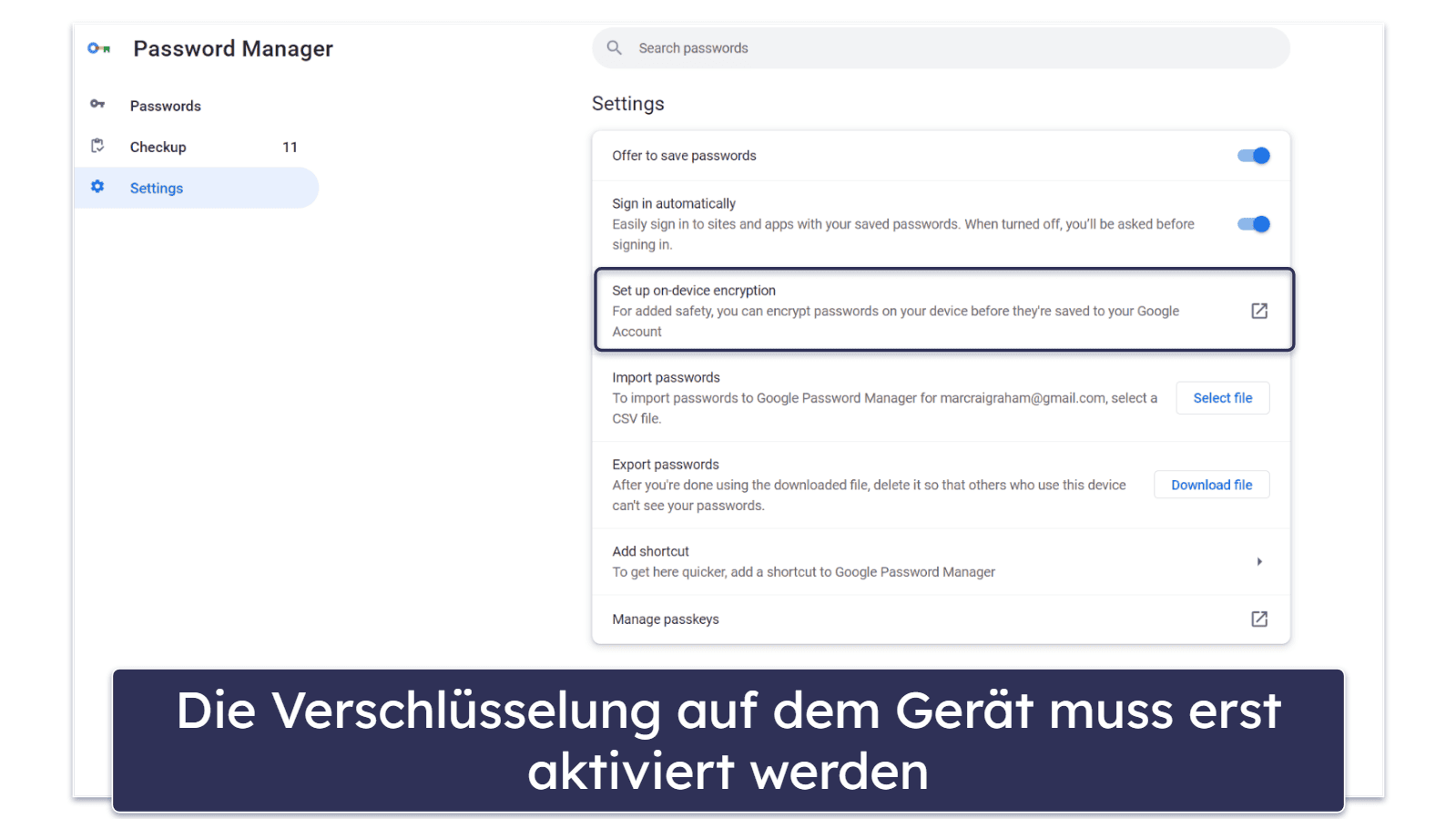This screenshot has width=1456, height=819.
Task: Click the gear icon beside Settings
Action: point(97,187)
